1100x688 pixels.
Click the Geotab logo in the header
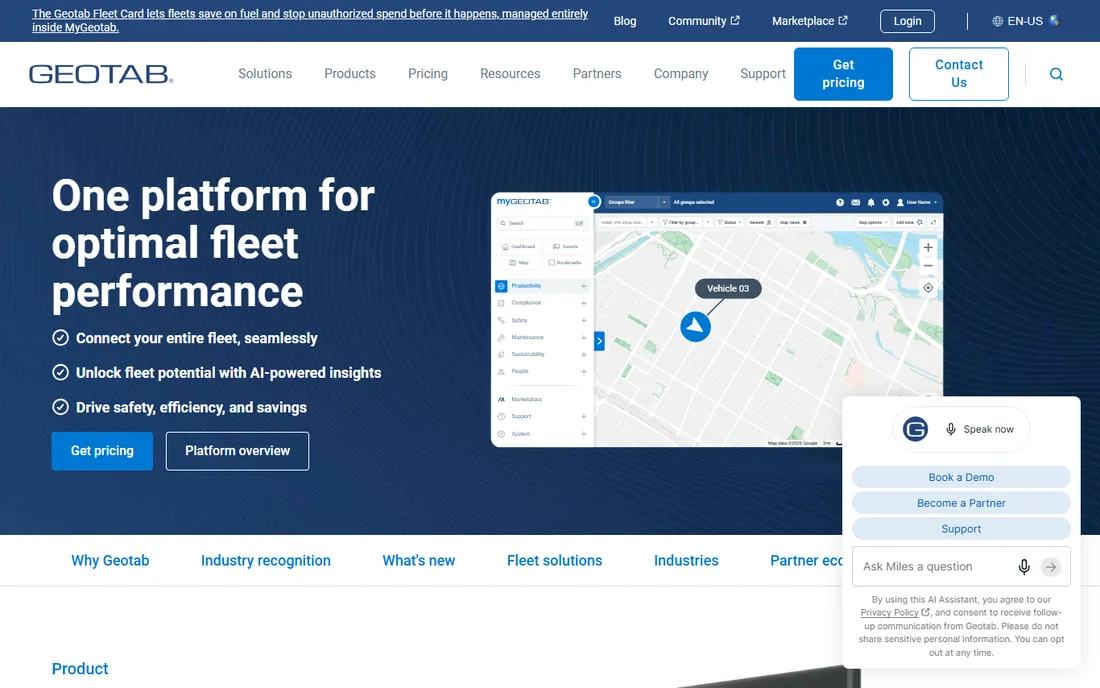point(101,74)
